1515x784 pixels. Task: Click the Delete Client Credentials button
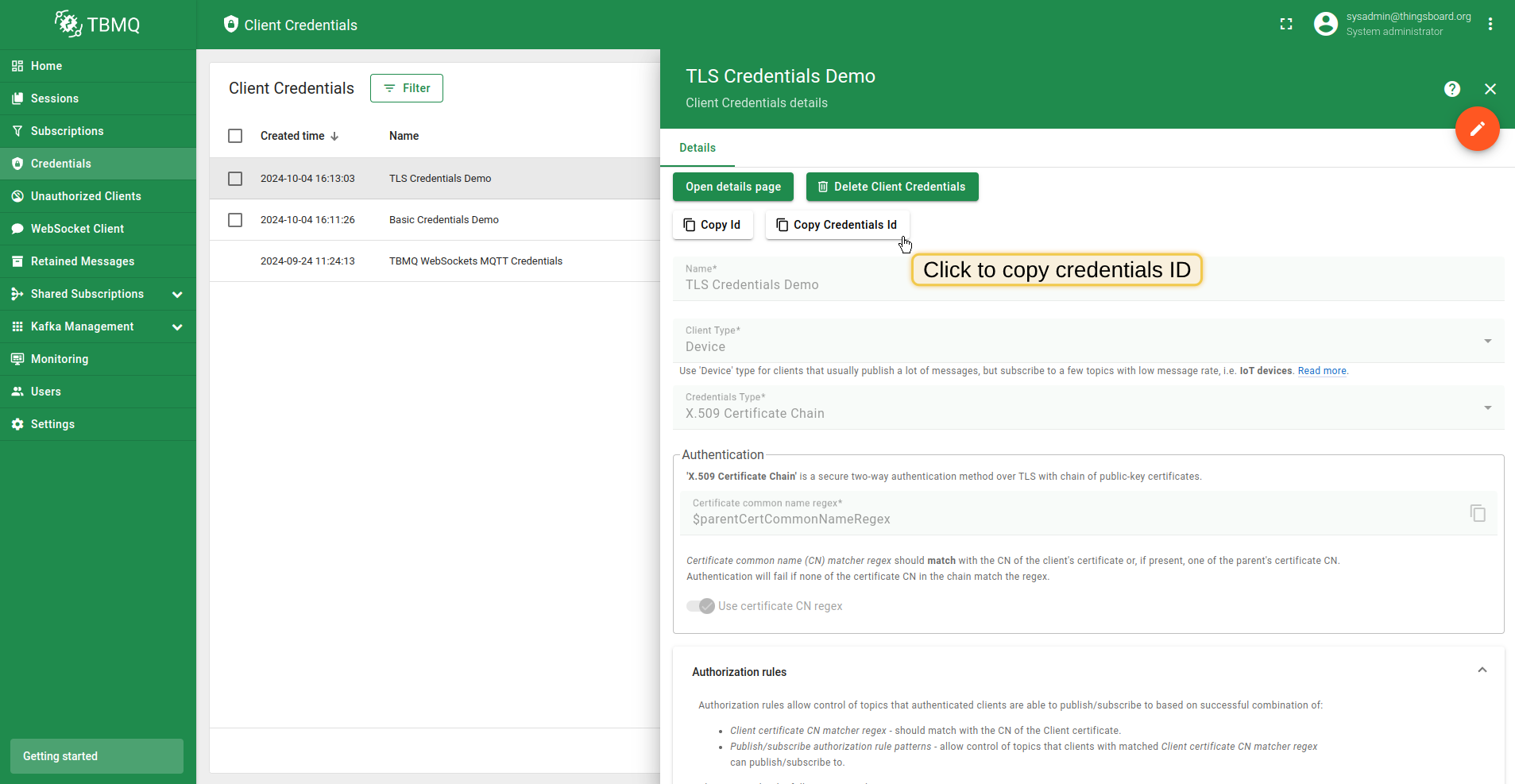point(891,187)
